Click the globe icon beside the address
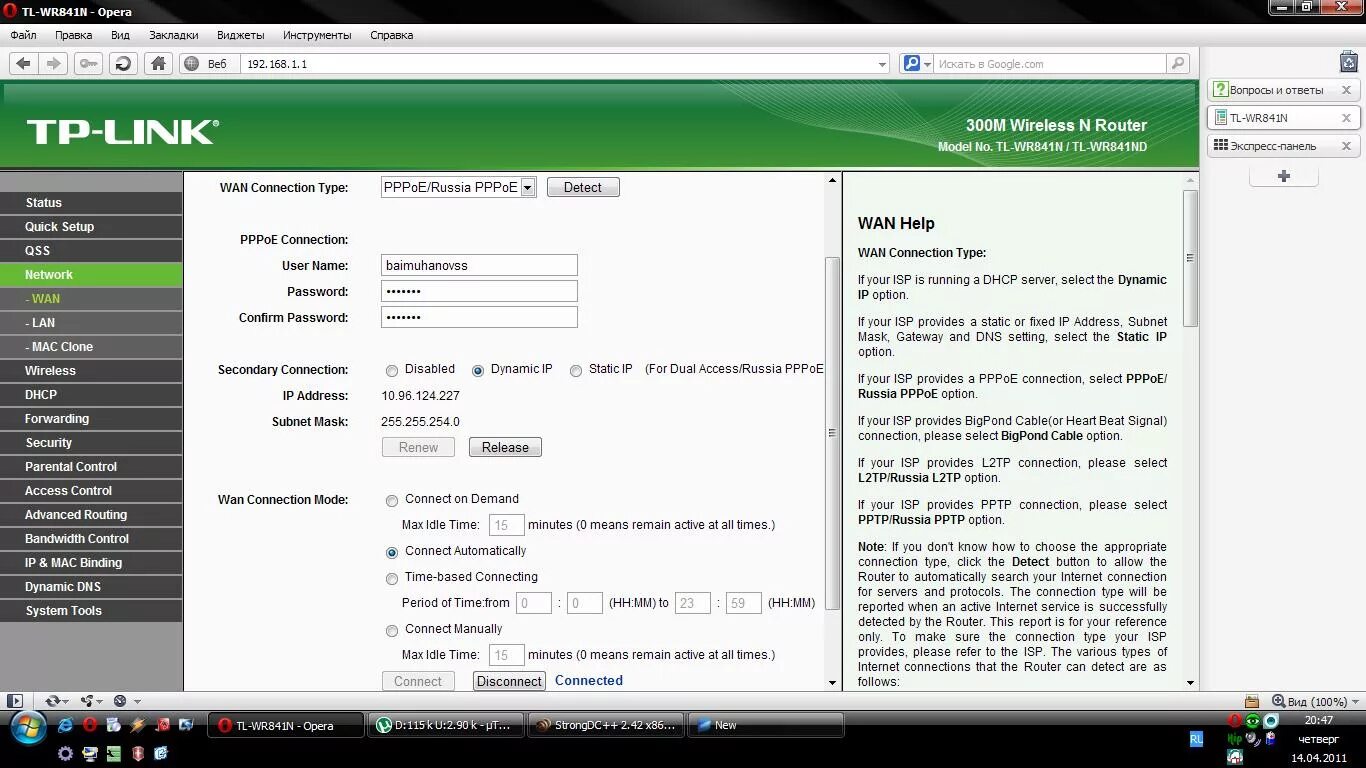This screenshot has width=1366, height=768. (x=191, y=63)
